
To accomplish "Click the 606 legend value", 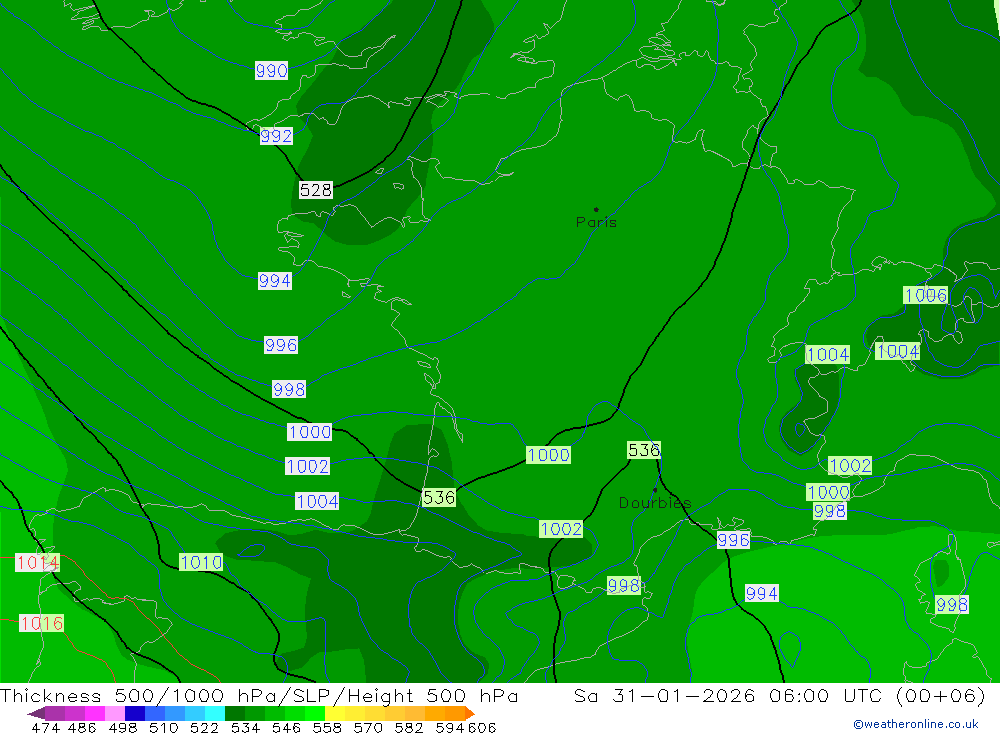I will click(482, 727).
